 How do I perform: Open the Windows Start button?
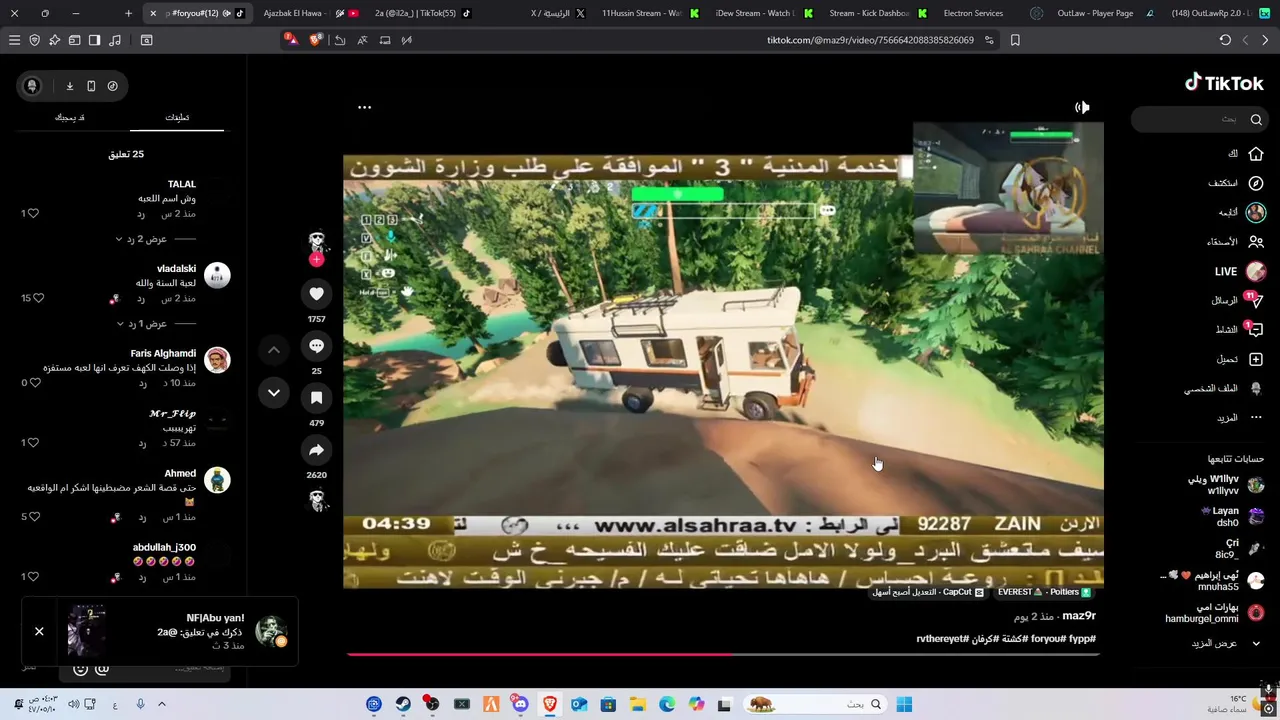click(904, 704)
